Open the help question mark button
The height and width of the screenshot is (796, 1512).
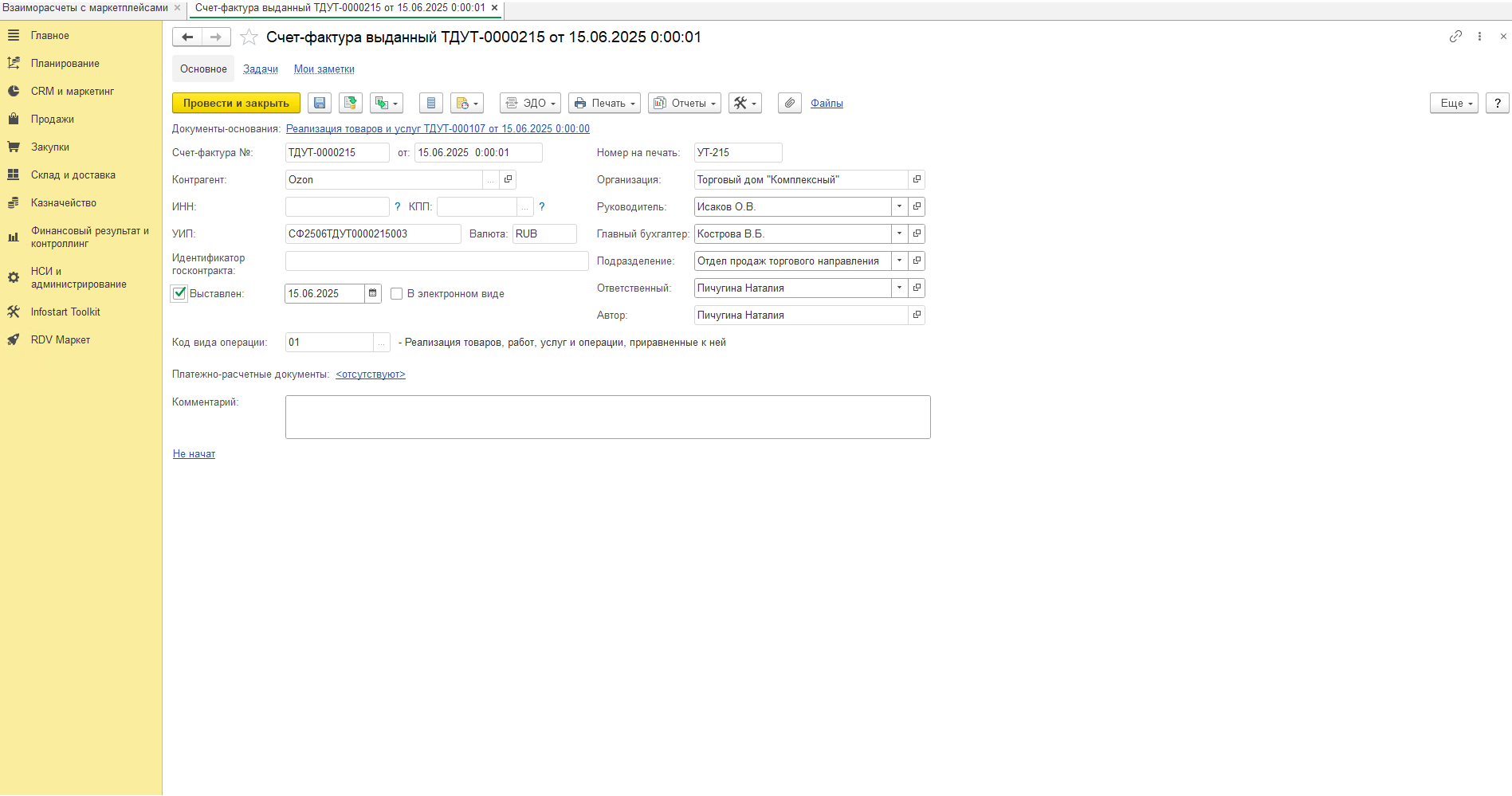(x=1498, y=103)
